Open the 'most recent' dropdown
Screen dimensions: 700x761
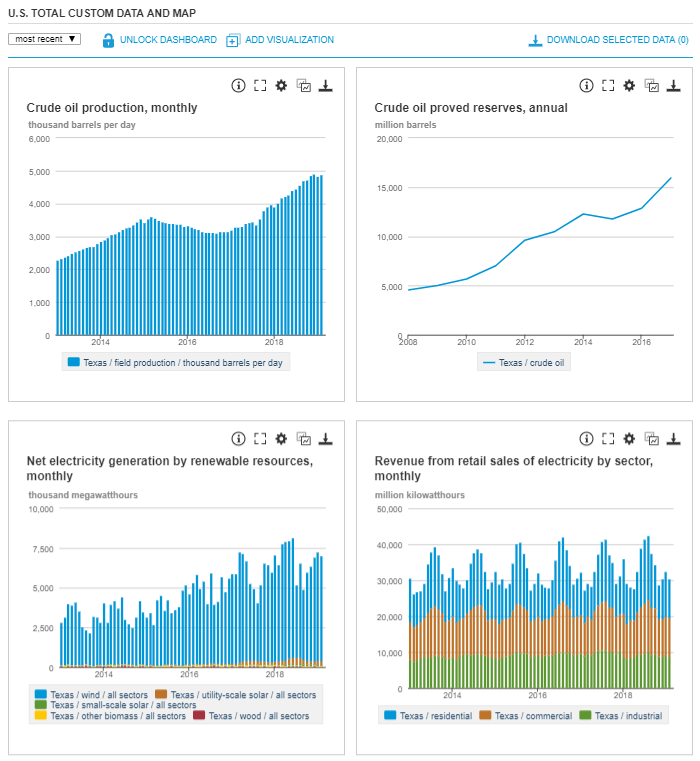[x=44, y=39]
